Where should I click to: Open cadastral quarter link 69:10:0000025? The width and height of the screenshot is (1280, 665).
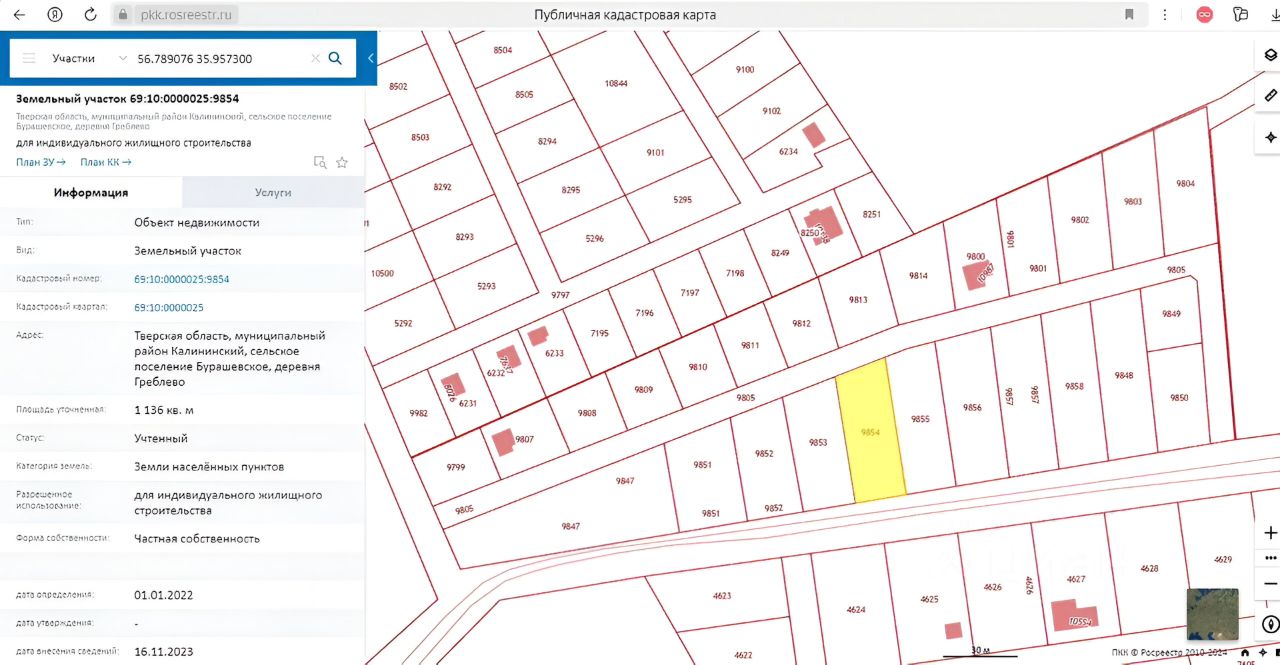point(169,307)
